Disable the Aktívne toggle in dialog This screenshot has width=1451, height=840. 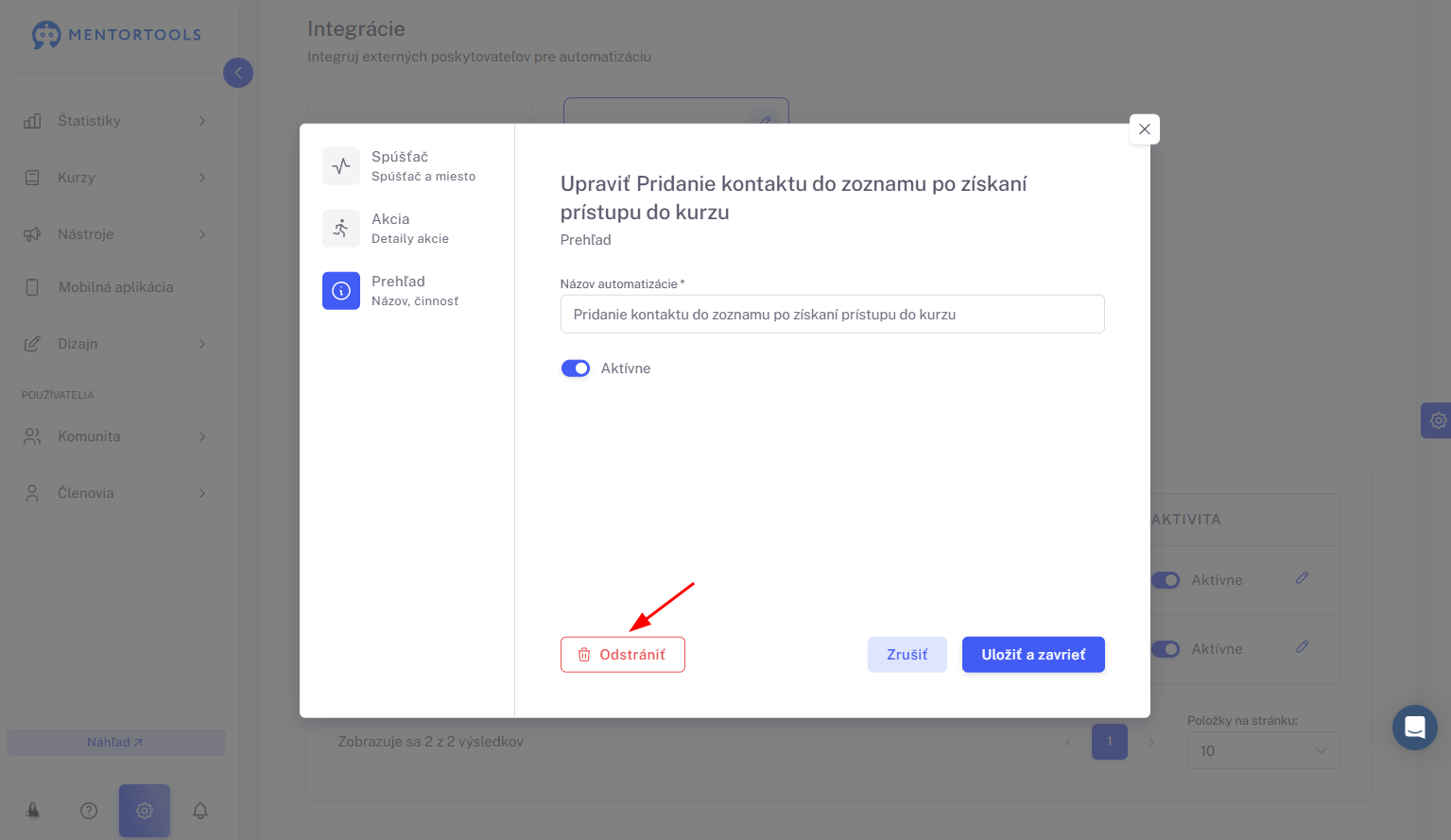[576, 369]
